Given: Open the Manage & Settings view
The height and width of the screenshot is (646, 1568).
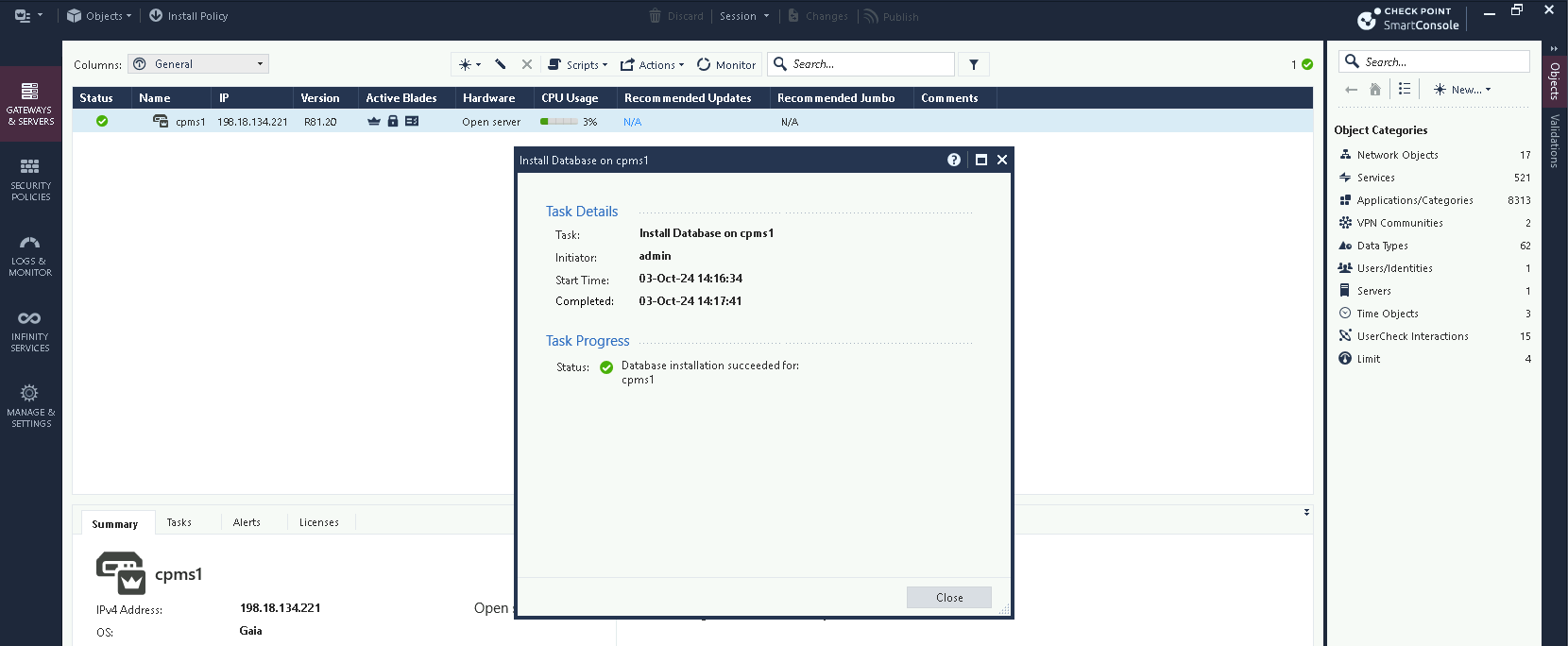Looking at the screenshot, I should [x=30, y=406].
